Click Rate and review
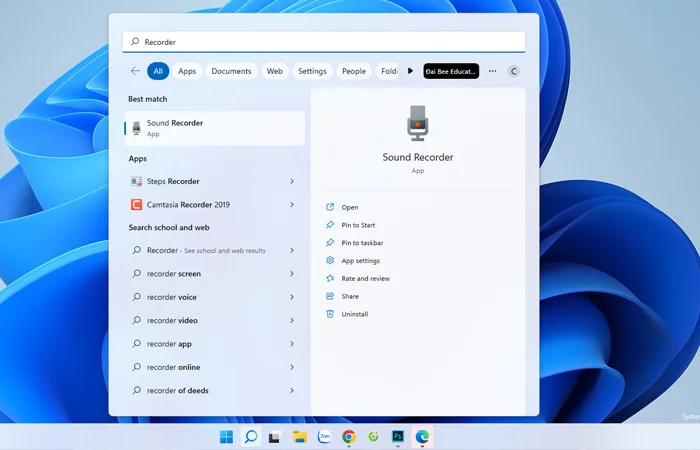Viewport: 700px width, 450px height. [365, 279]
